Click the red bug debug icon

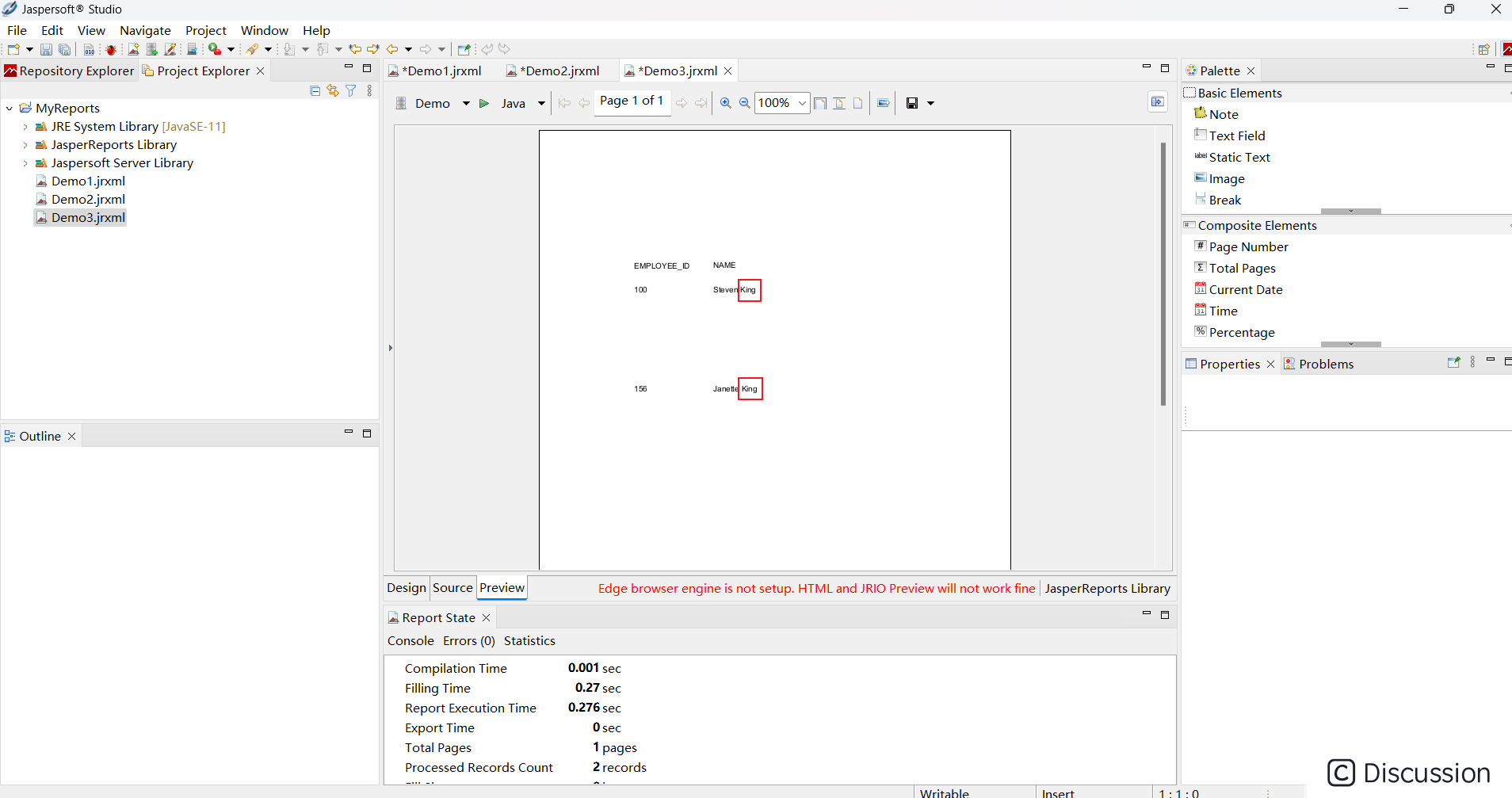111,49
